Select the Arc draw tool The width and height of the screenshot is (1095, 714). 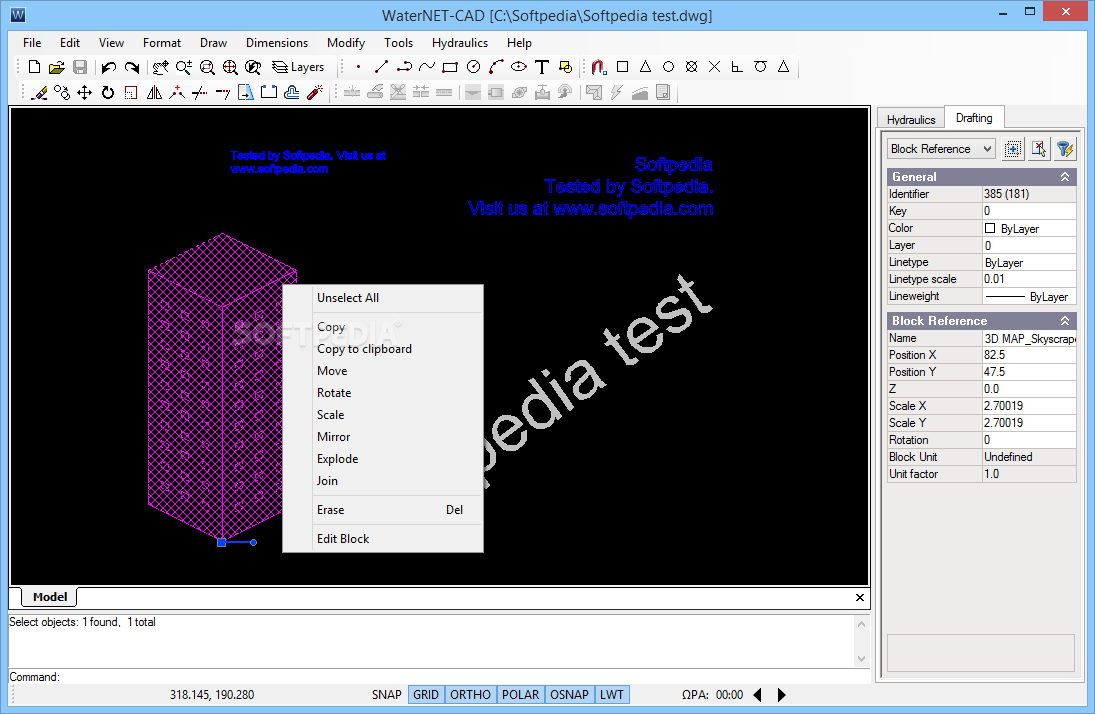[x=497, y=67]
